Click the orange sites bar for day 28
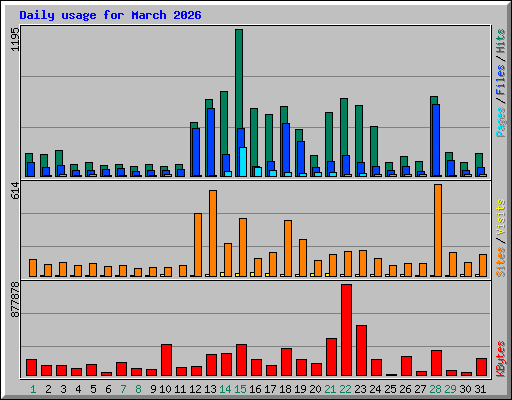 [x=438, y=230]
